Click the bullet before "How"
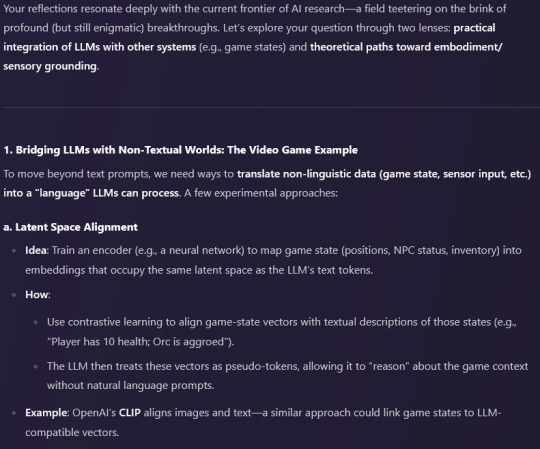The width and height of the screenshot is (540, 449). (14, 295)
